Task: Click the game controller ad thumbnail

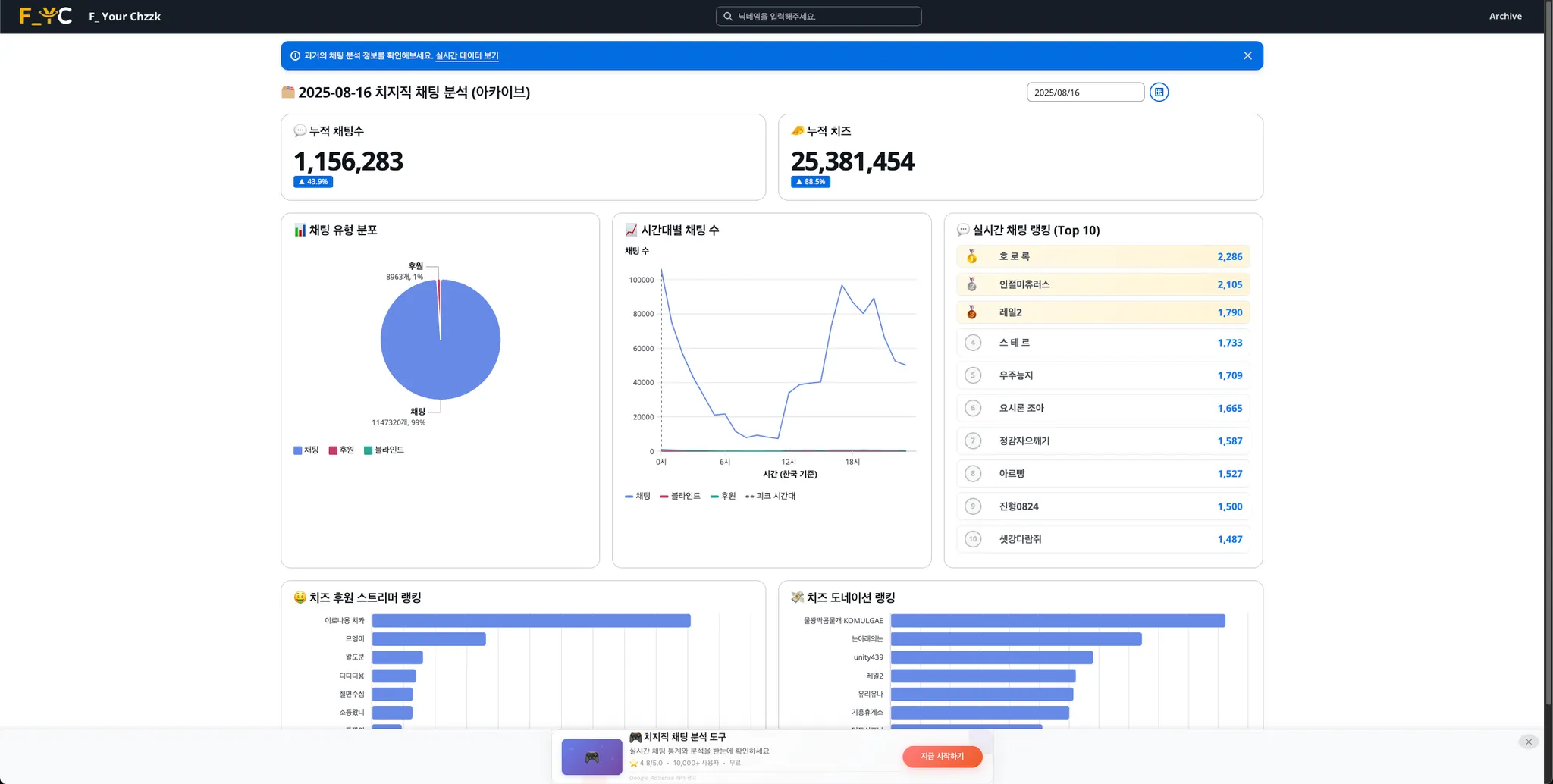Action: [x=591, y=757]
